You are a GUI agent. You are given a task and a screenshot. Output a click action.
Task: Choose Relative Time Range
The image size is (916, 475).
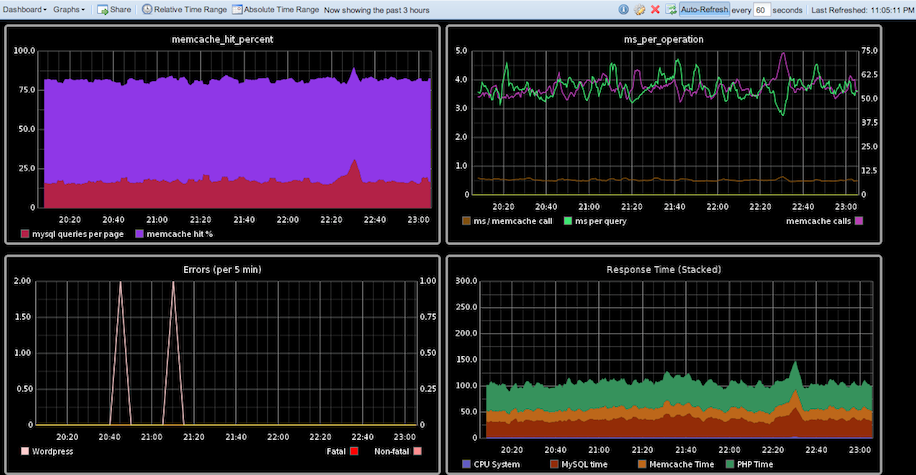(x=184, y=9)
